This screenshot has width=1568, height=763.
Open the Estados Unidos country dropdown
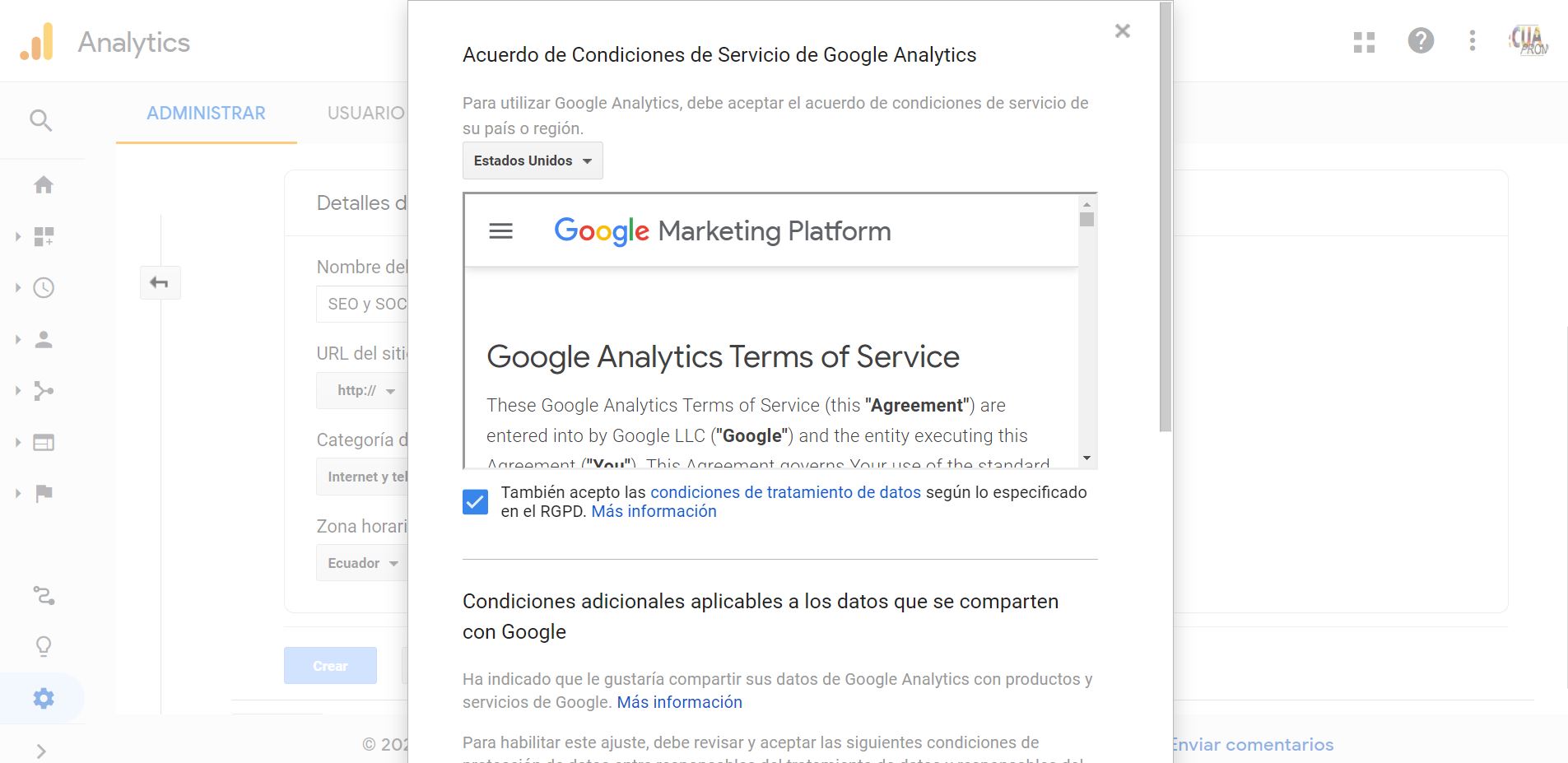(533, 161)
